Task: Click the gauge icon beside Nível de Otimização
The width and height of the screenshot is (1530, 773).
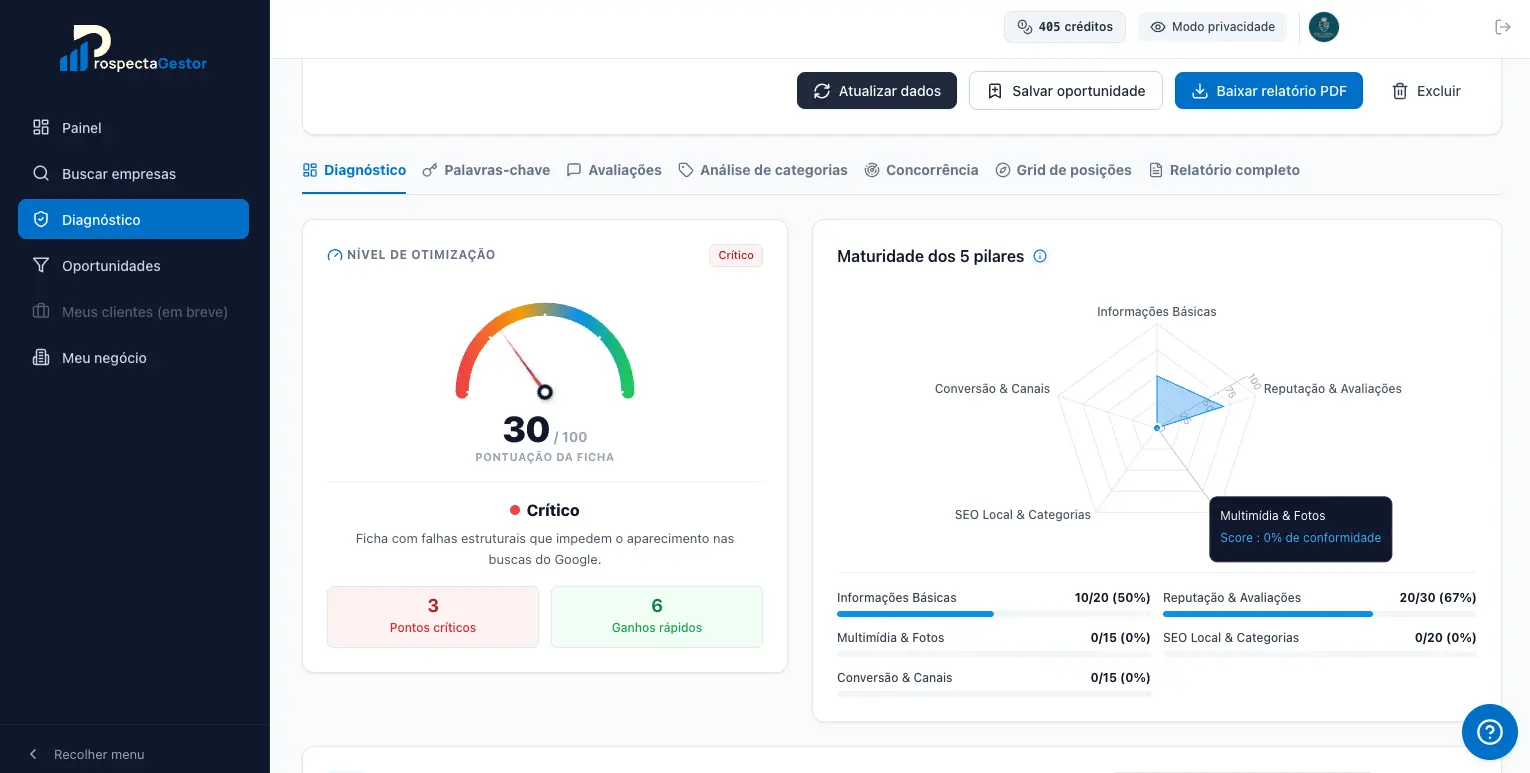Action: point(335,255)
